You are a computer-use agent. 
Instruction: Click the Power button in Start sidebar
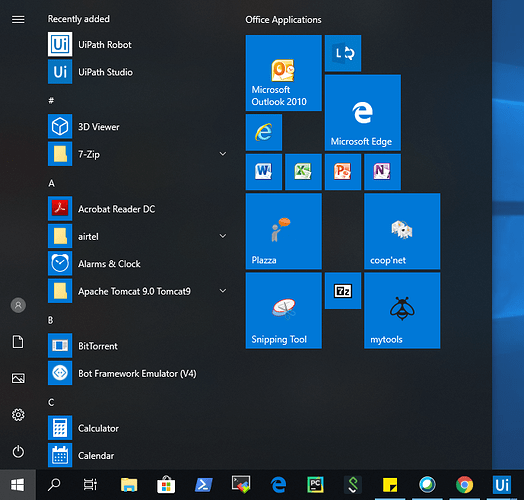(x=18, y=452)
